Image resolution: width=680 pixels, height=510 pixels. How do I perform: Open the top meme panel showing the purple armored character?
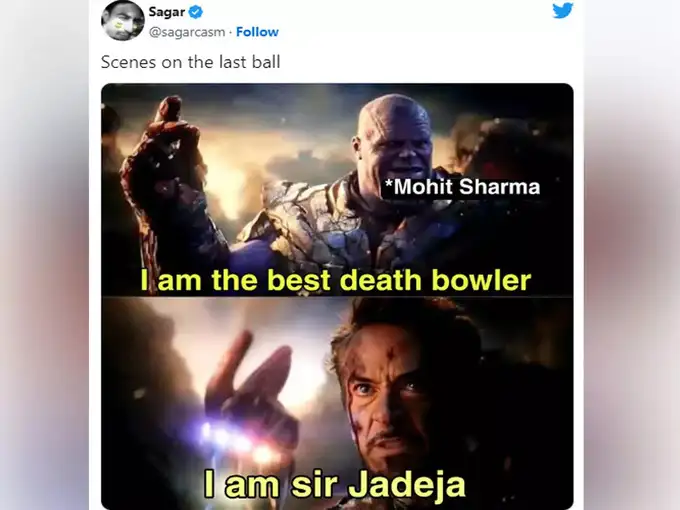coord(337,190)
